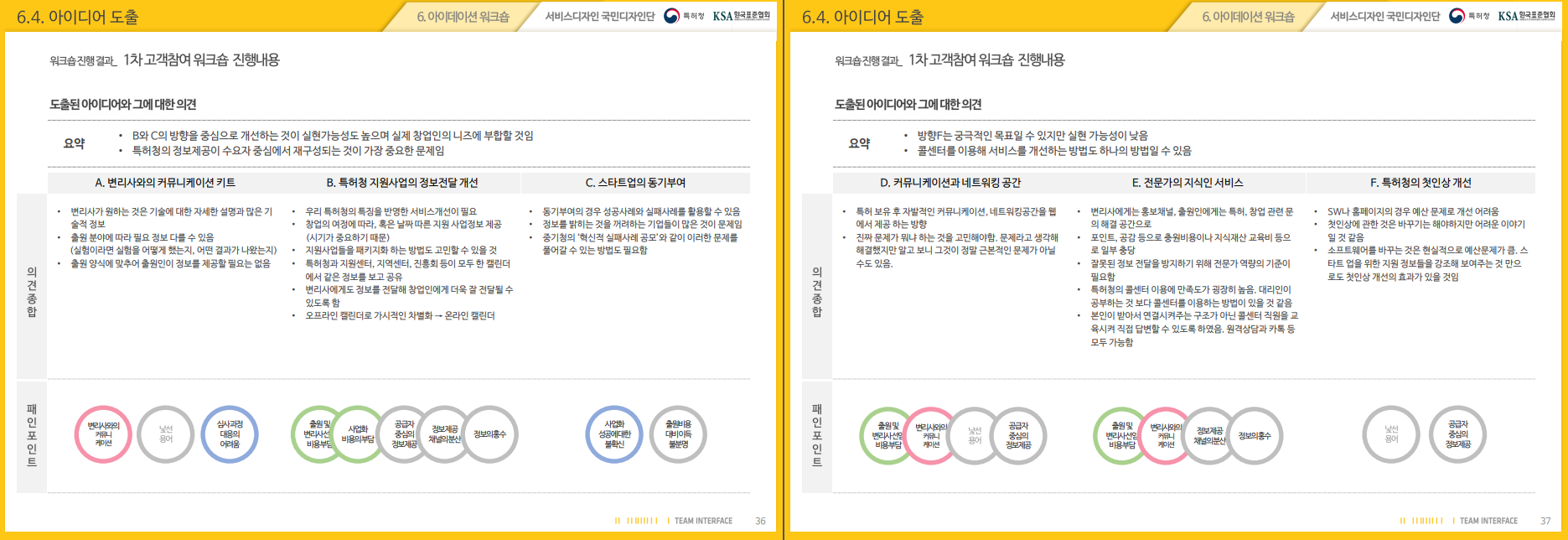Screen dimensions: 1568x540
Task: Click '정보의홍수' circle on page 36
Action: tap(490, 434)
